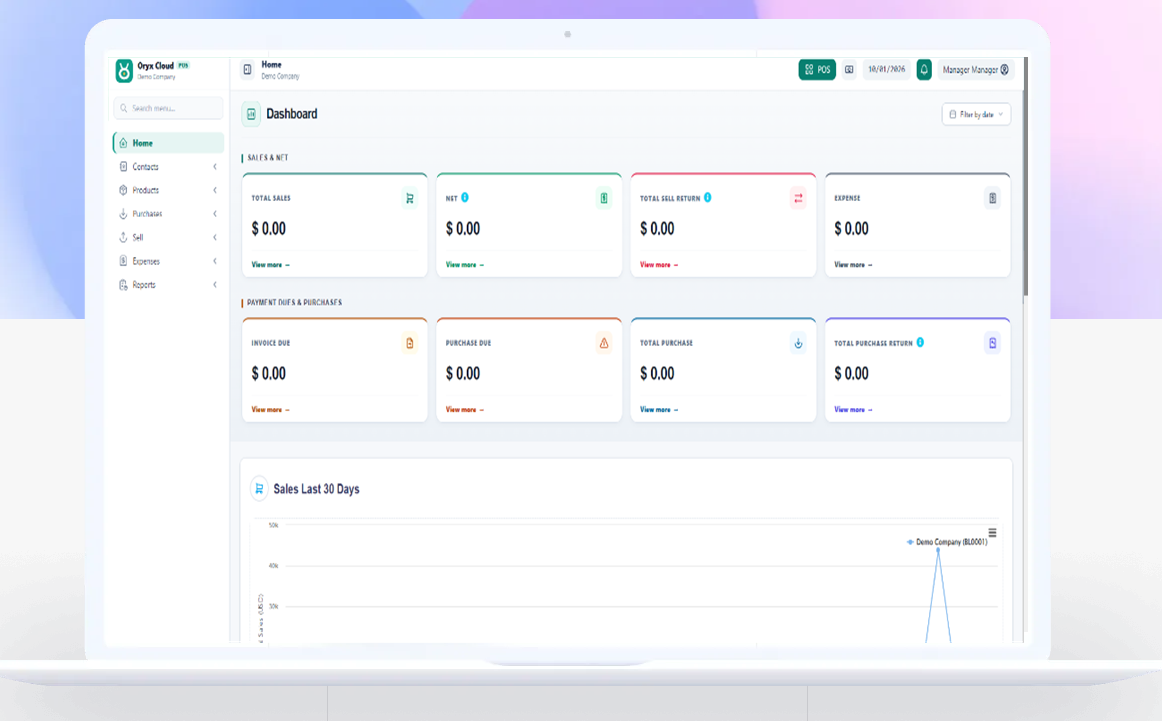
Task: Open the Contacts sidebar menu
Action: point(168,167)
